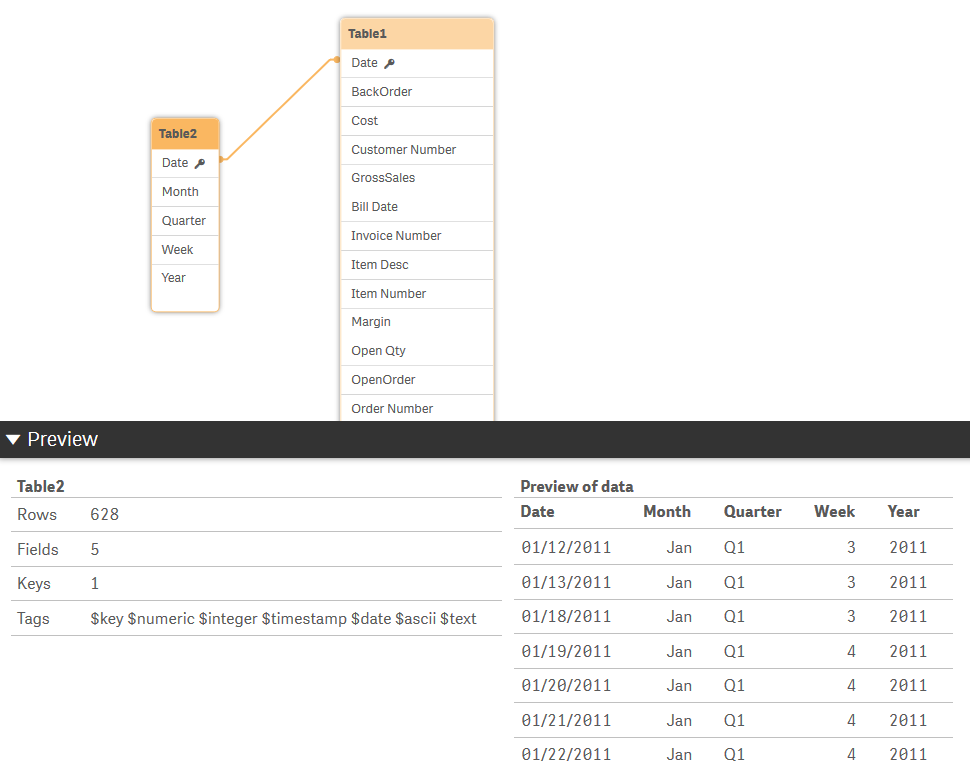Viewport: 970px width, 782px height.
Task: Select the Customer Number field
Action: tap(417, 150)
